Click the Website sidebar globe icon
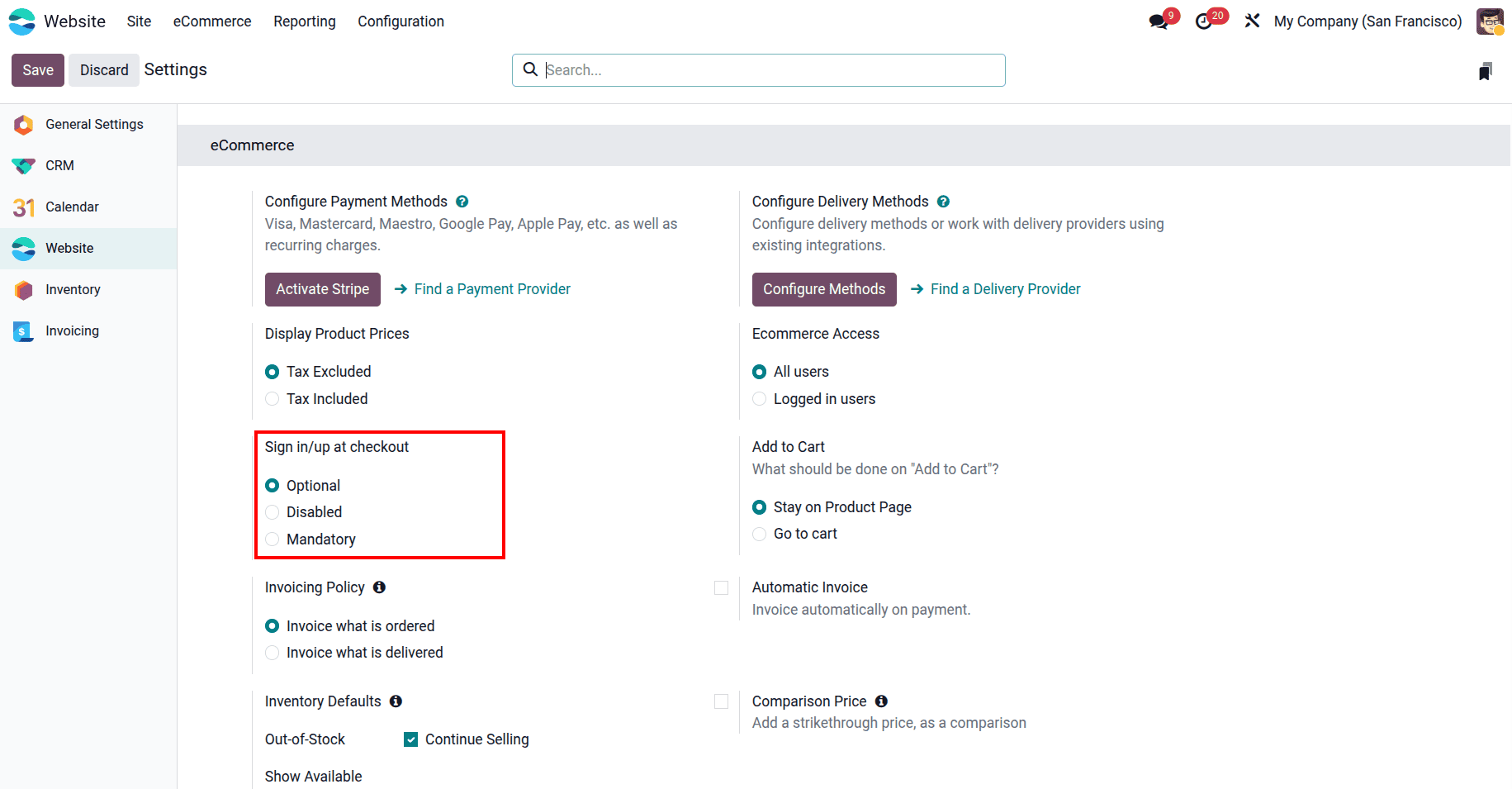The image size is (1512, 789). [23, 249]
